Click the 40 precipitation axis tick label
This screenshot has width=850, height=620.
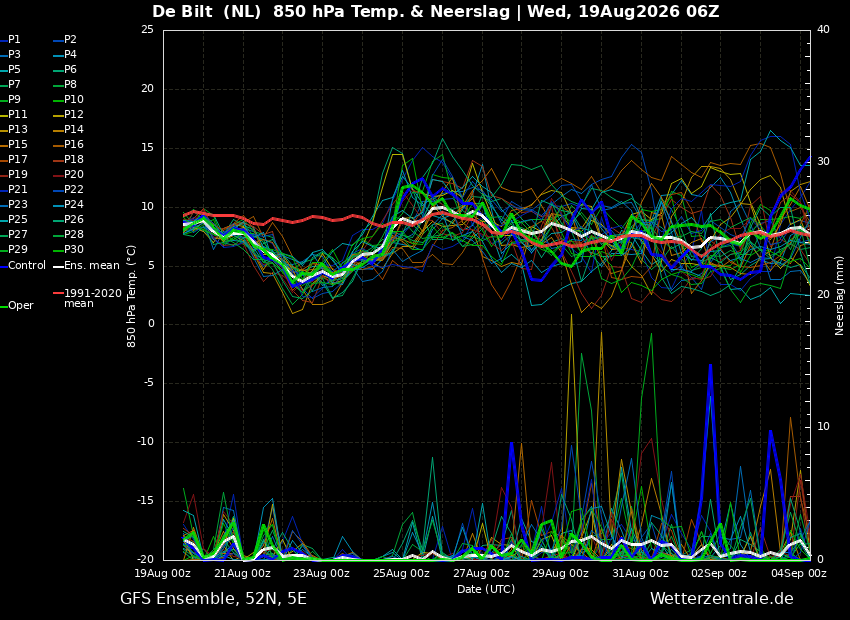coord(823,30)
